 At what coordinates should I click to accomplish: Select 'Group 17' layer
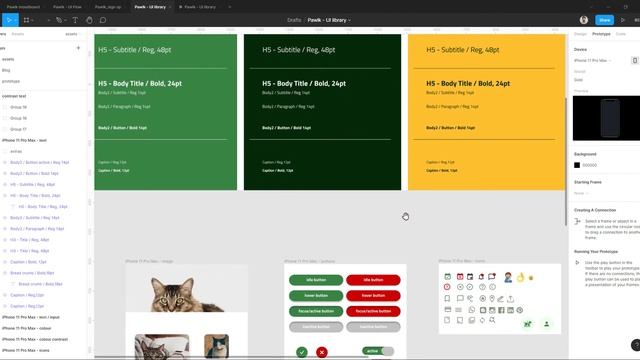click(x=18, y=129)
